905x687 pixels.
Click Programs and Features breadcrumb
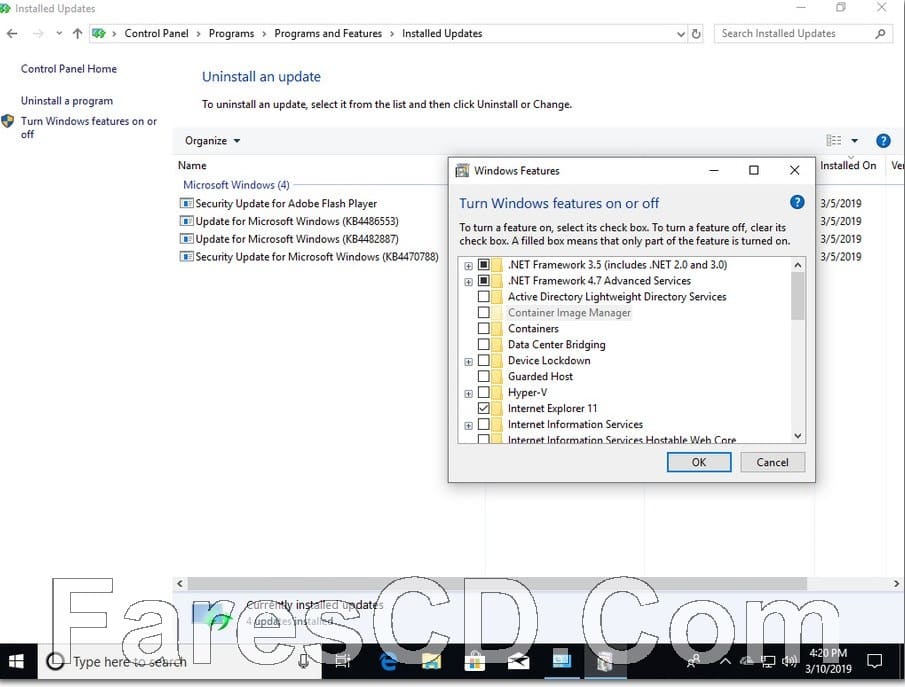click(328, 33)
